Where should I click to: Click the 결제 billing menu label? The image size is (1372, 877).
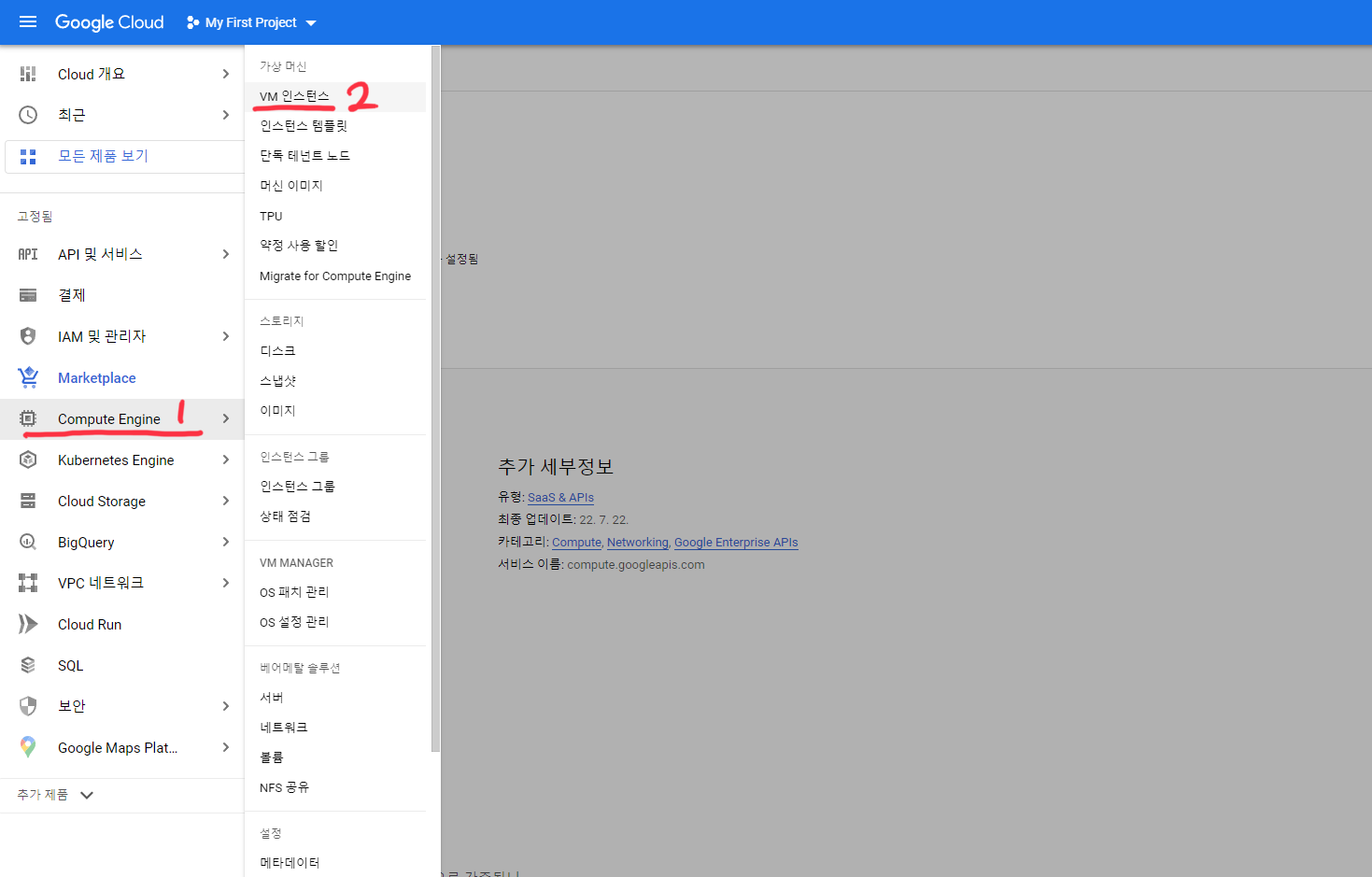pos(72,295)
